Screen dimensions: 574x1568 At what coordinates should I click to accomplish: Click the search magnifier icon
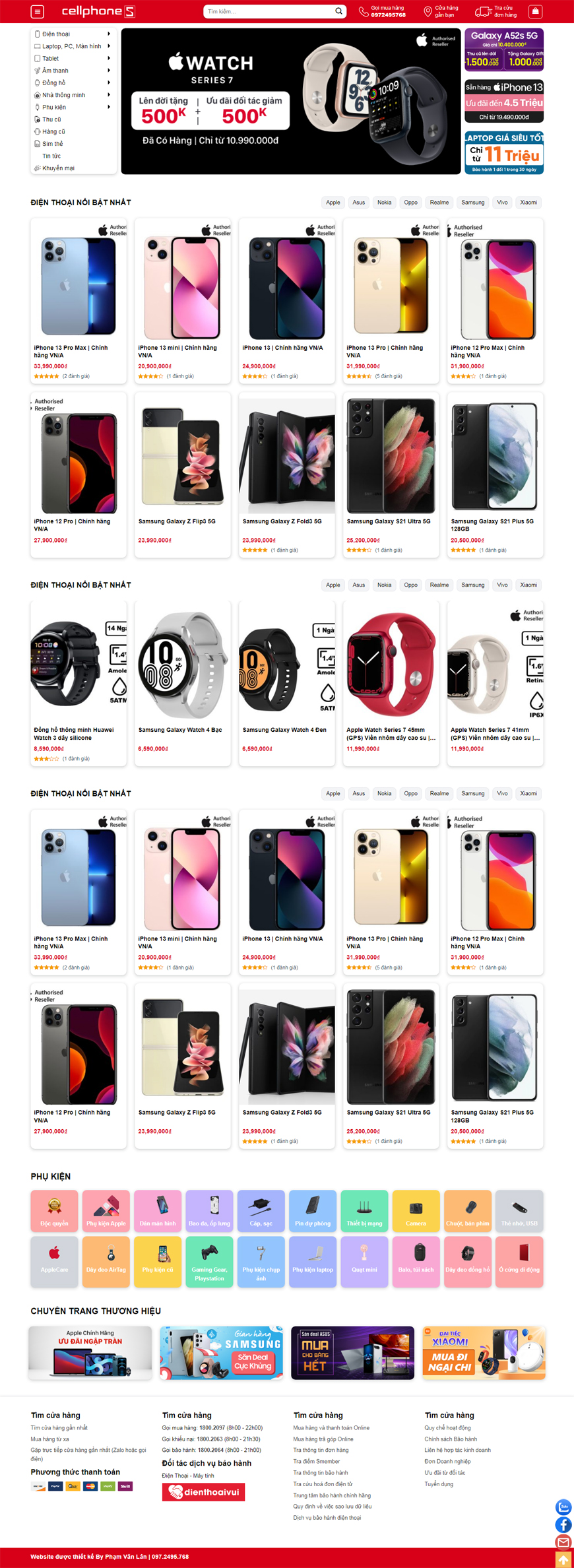click(338, 11)
